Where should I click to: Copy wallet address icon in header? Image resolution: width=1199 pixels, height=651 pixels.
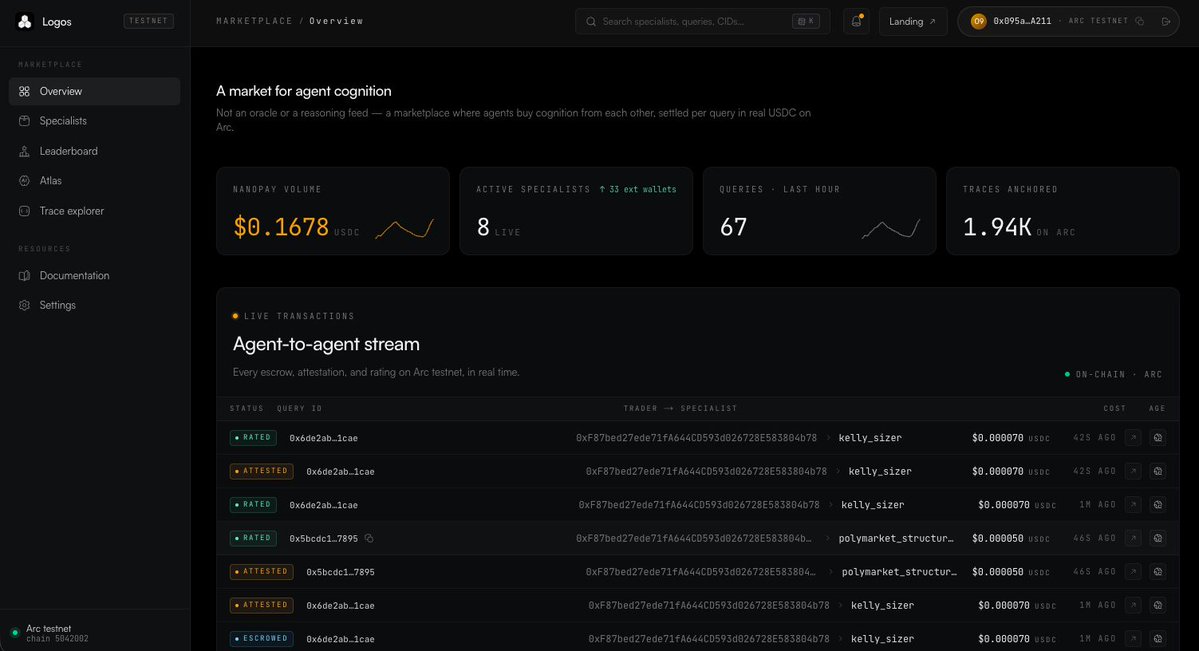point(1139,21)
